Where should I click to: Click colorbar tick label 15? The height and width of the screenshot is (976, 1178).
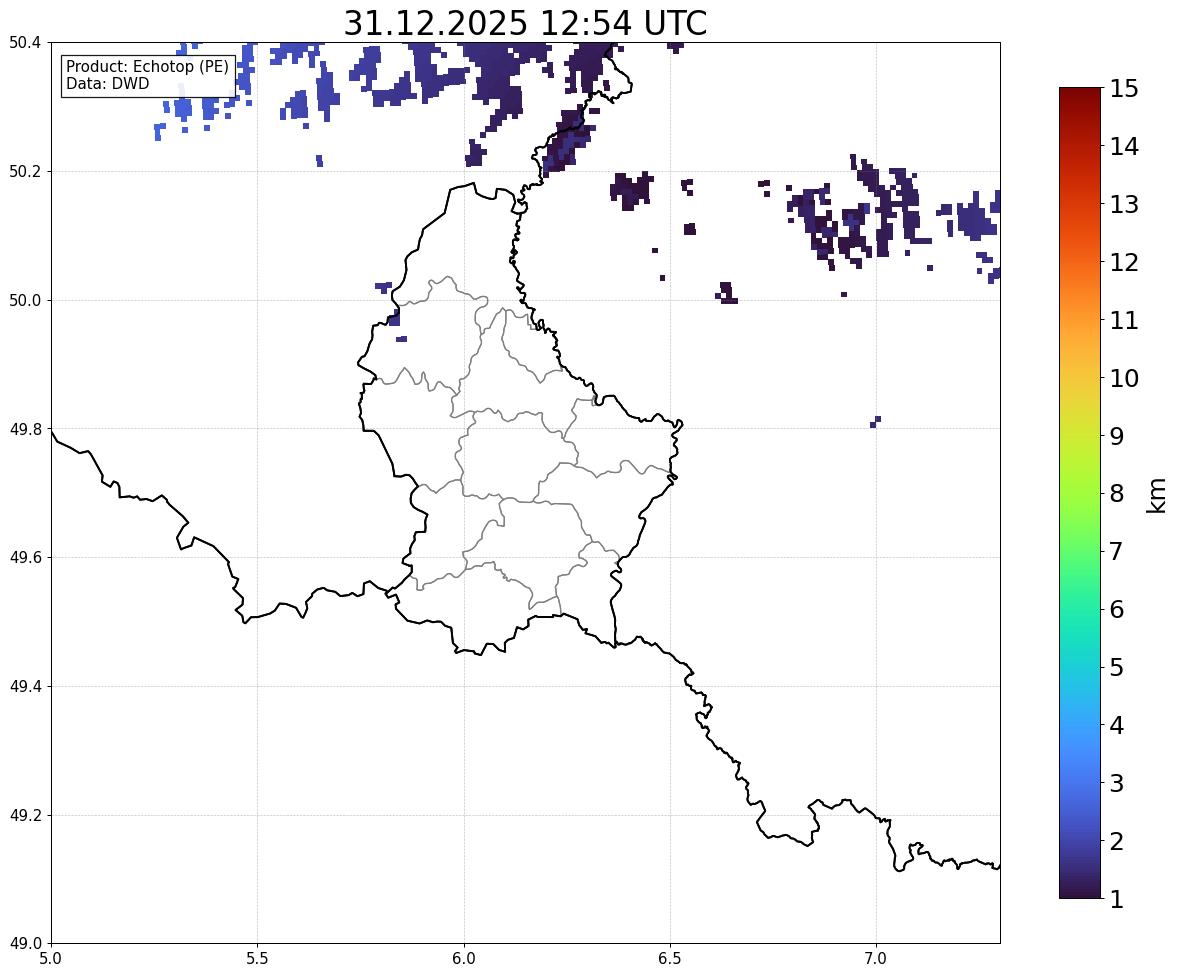pos(1124,89)
